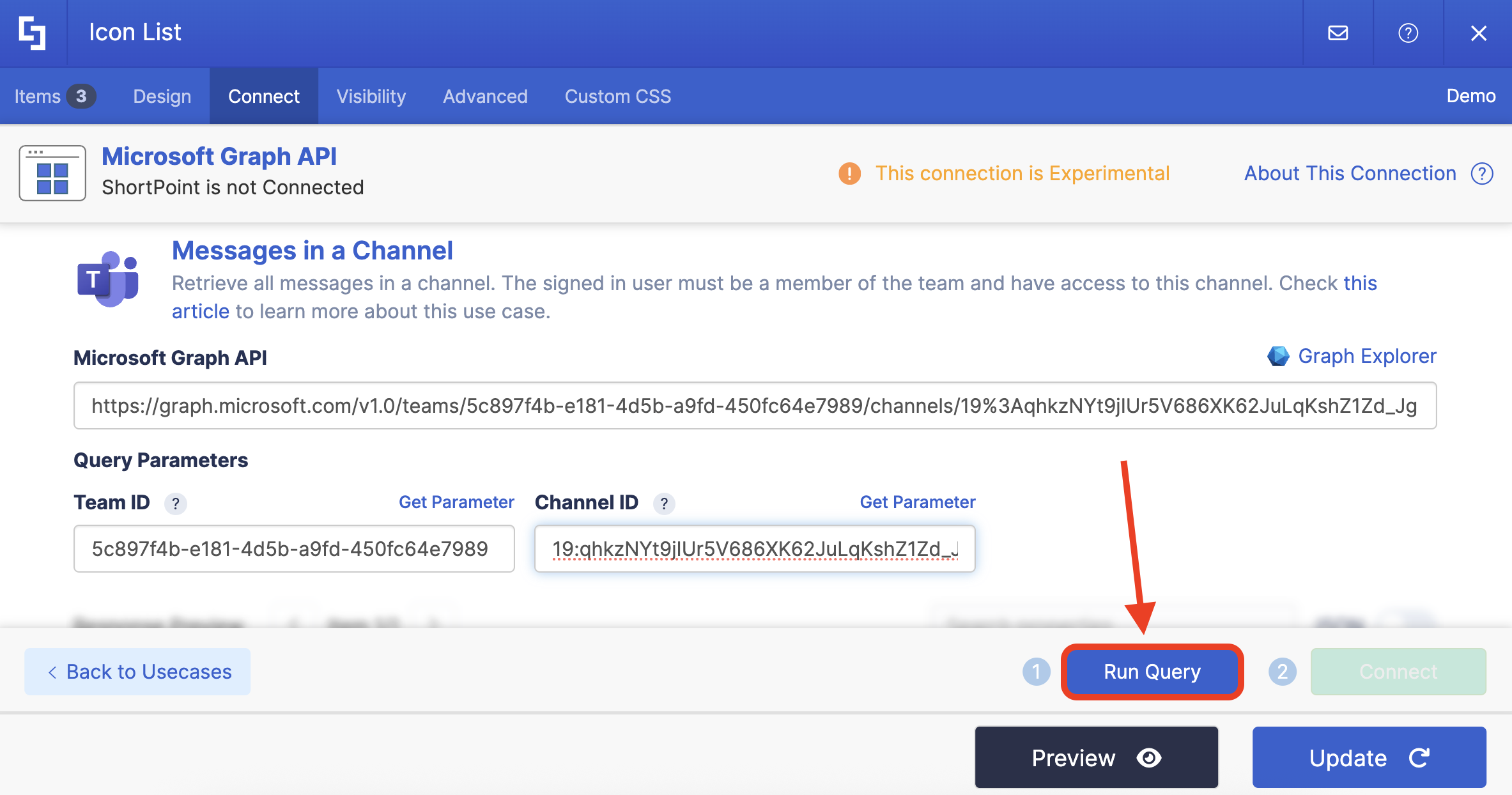Click the ShortPoint logo icon
The height and width of the screenshot is (795, 1512).
tap(32, 33)
